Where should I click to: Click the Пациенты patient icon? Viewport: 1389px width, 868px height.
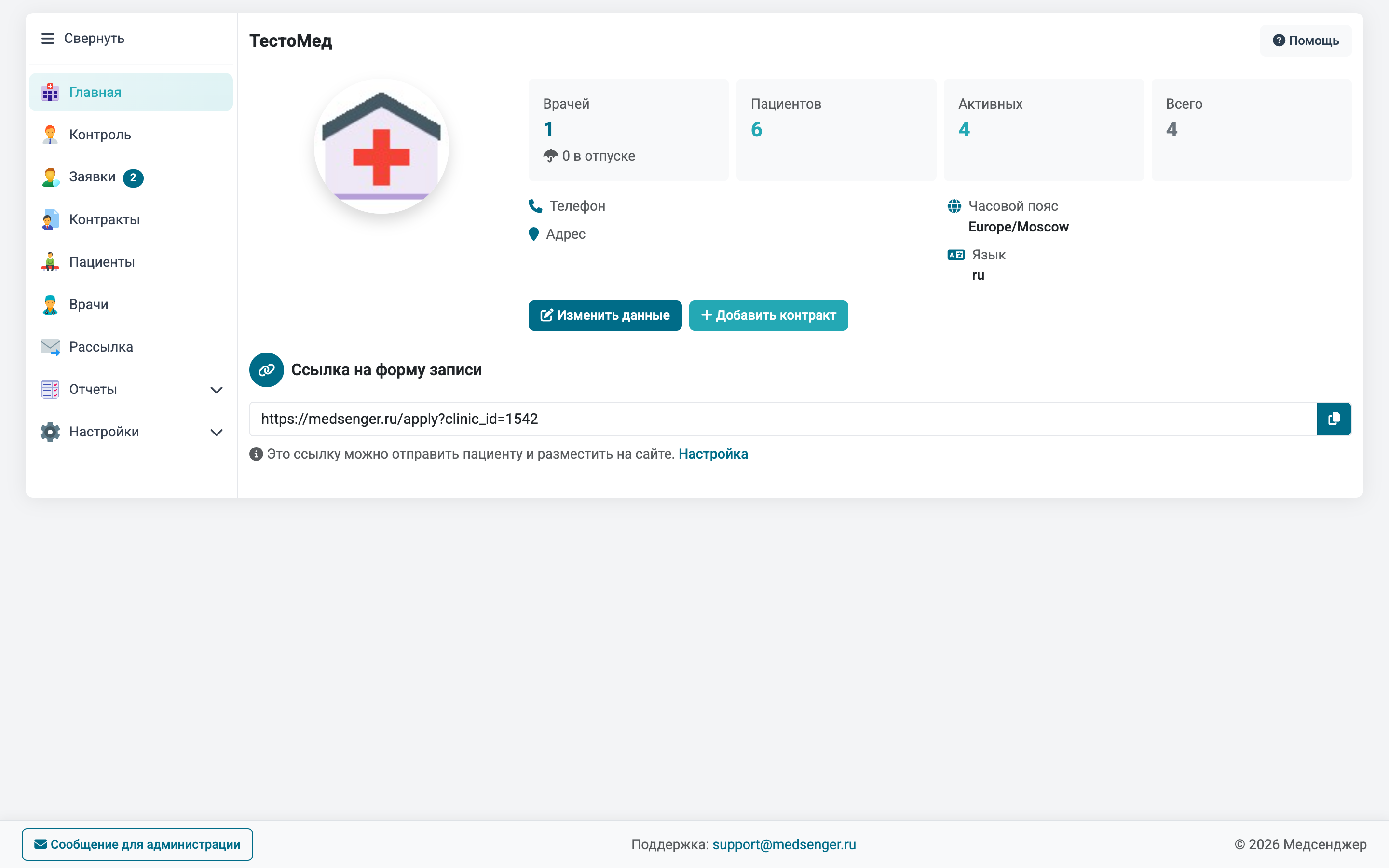click(50, 262)
